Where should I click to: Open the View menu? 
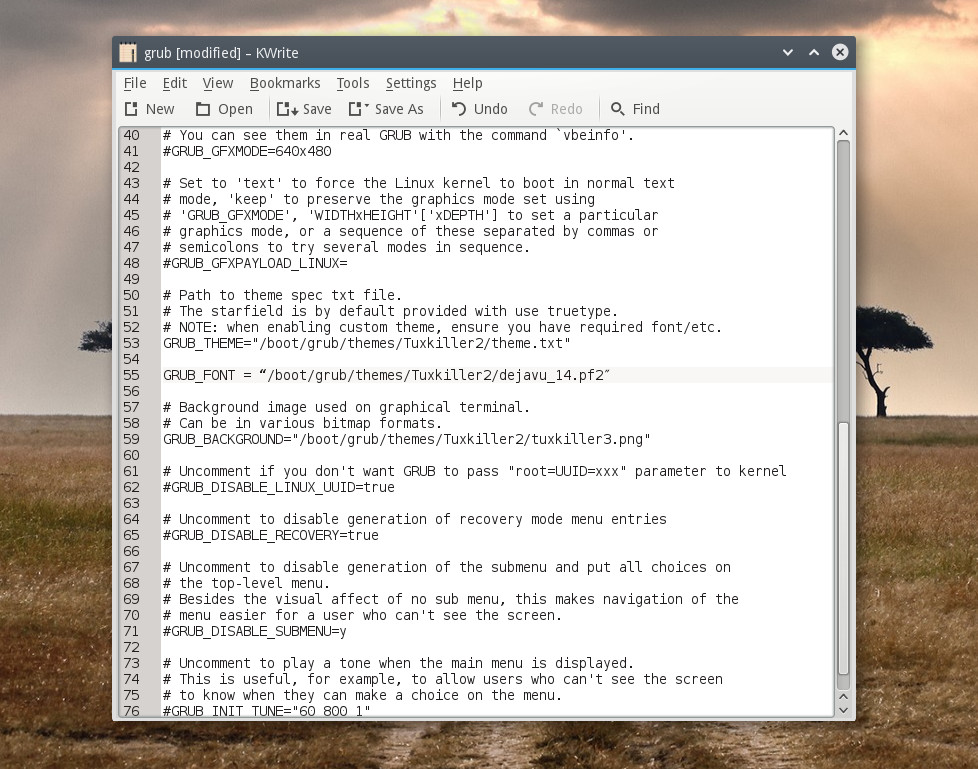pyautogui.click(x=218, y=83)
